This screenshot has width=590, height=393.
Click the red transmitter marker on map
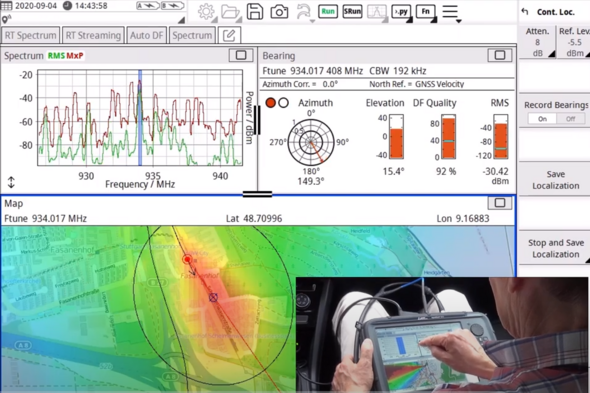click(x=187, y=259)
